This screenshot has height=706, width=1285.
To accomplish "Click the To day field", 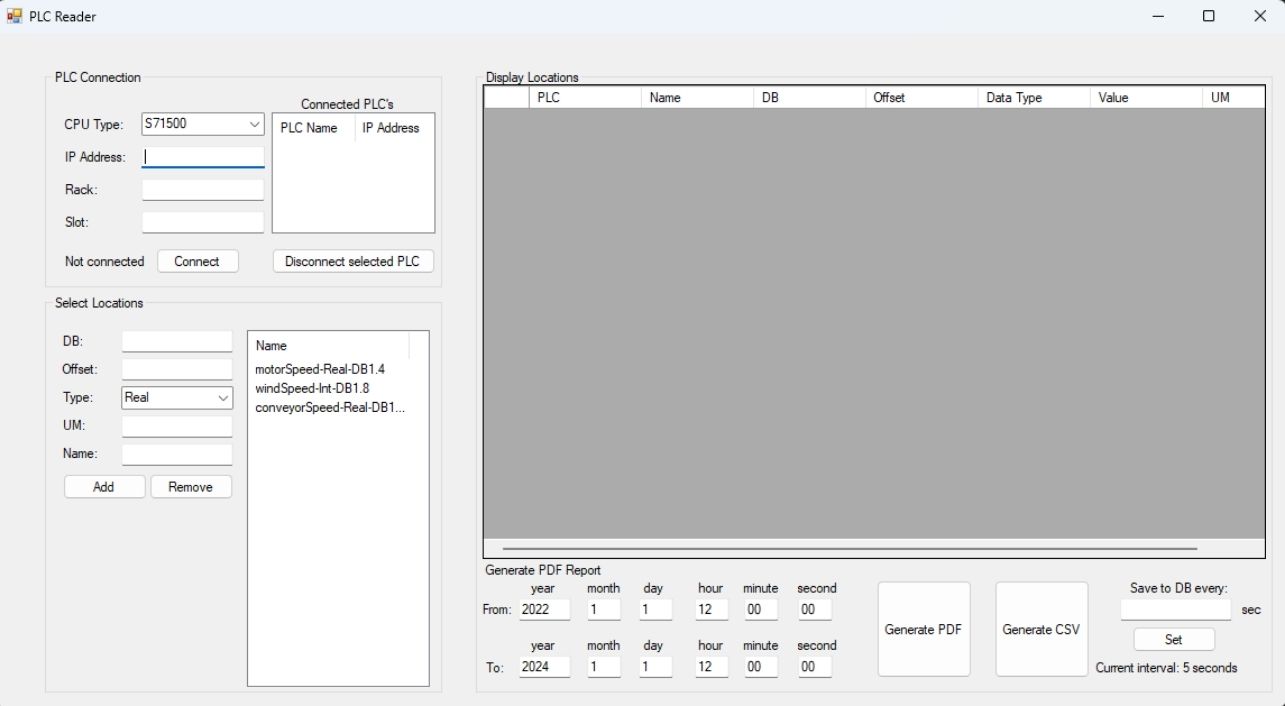I will point(655,666).
